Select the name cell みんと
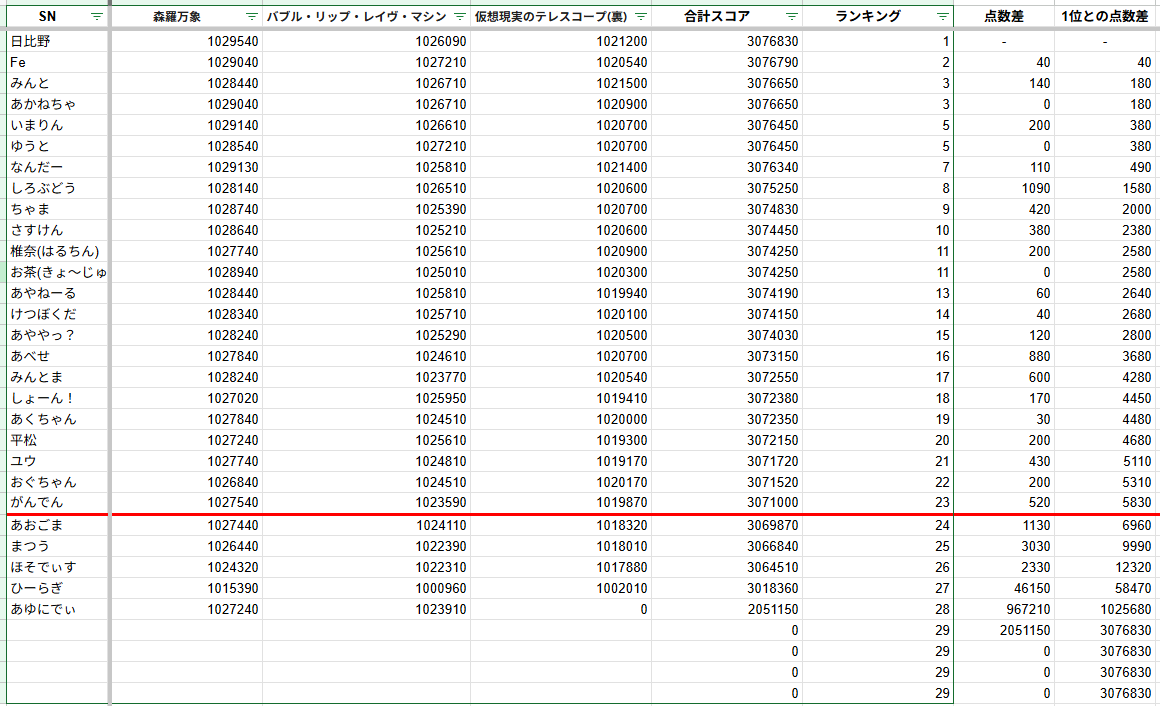This screenshot has width=1160, height=706. (58, 84)
